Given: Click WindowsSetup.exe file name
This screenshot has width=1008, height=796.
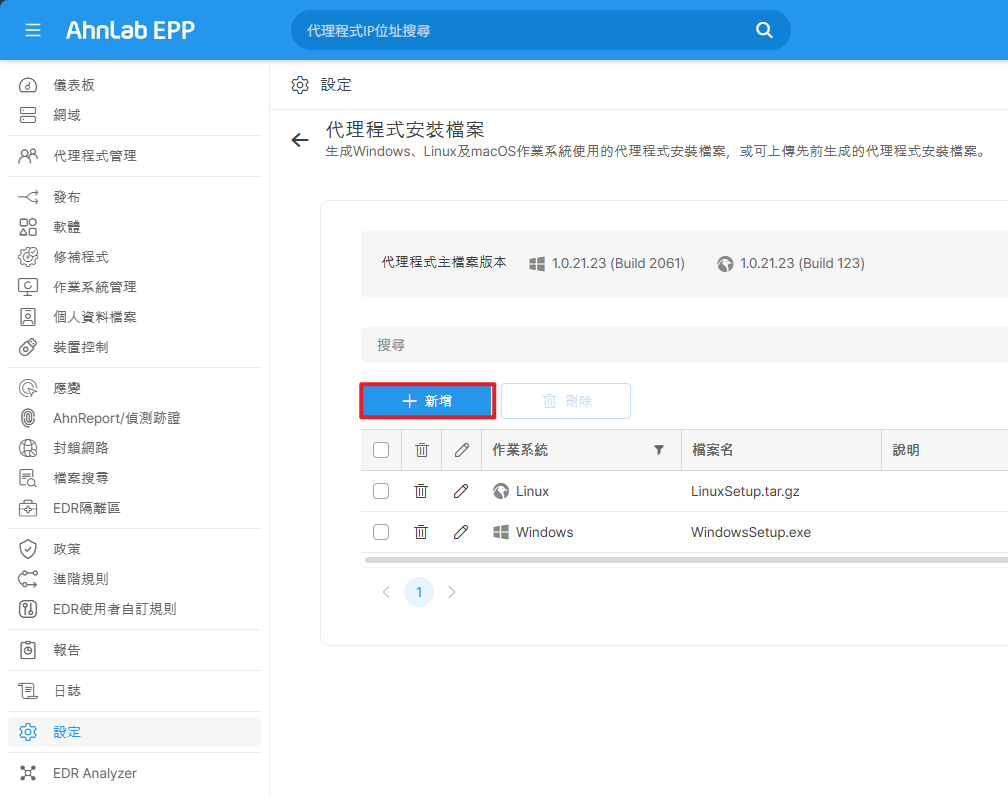Looking at the screenshot, I should [751, 532].
